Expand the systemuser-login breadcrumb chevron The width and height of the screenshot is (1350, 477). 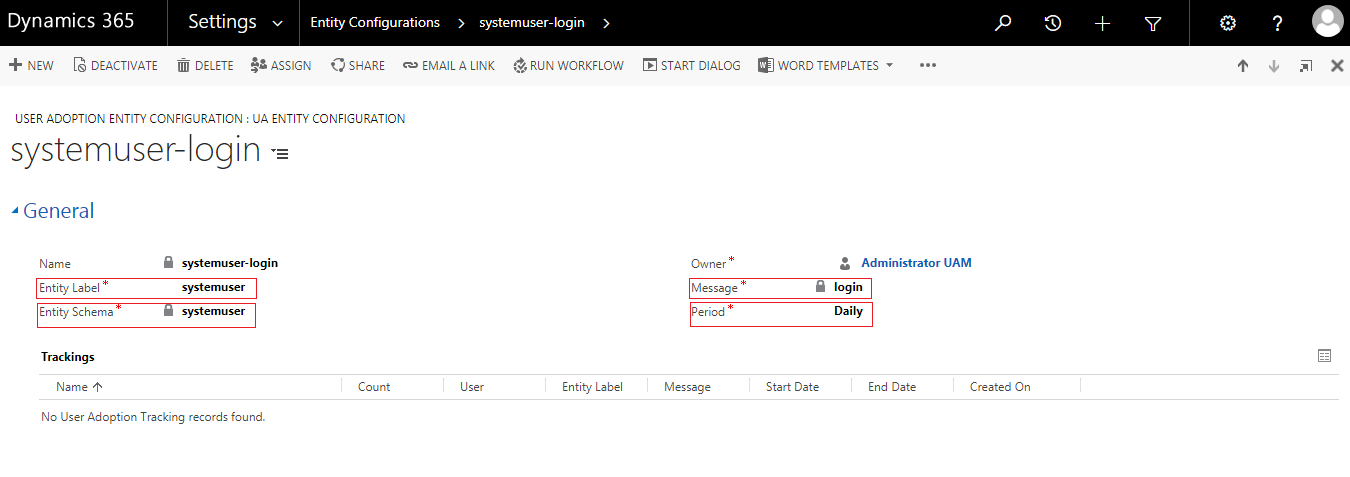[606, 23]
